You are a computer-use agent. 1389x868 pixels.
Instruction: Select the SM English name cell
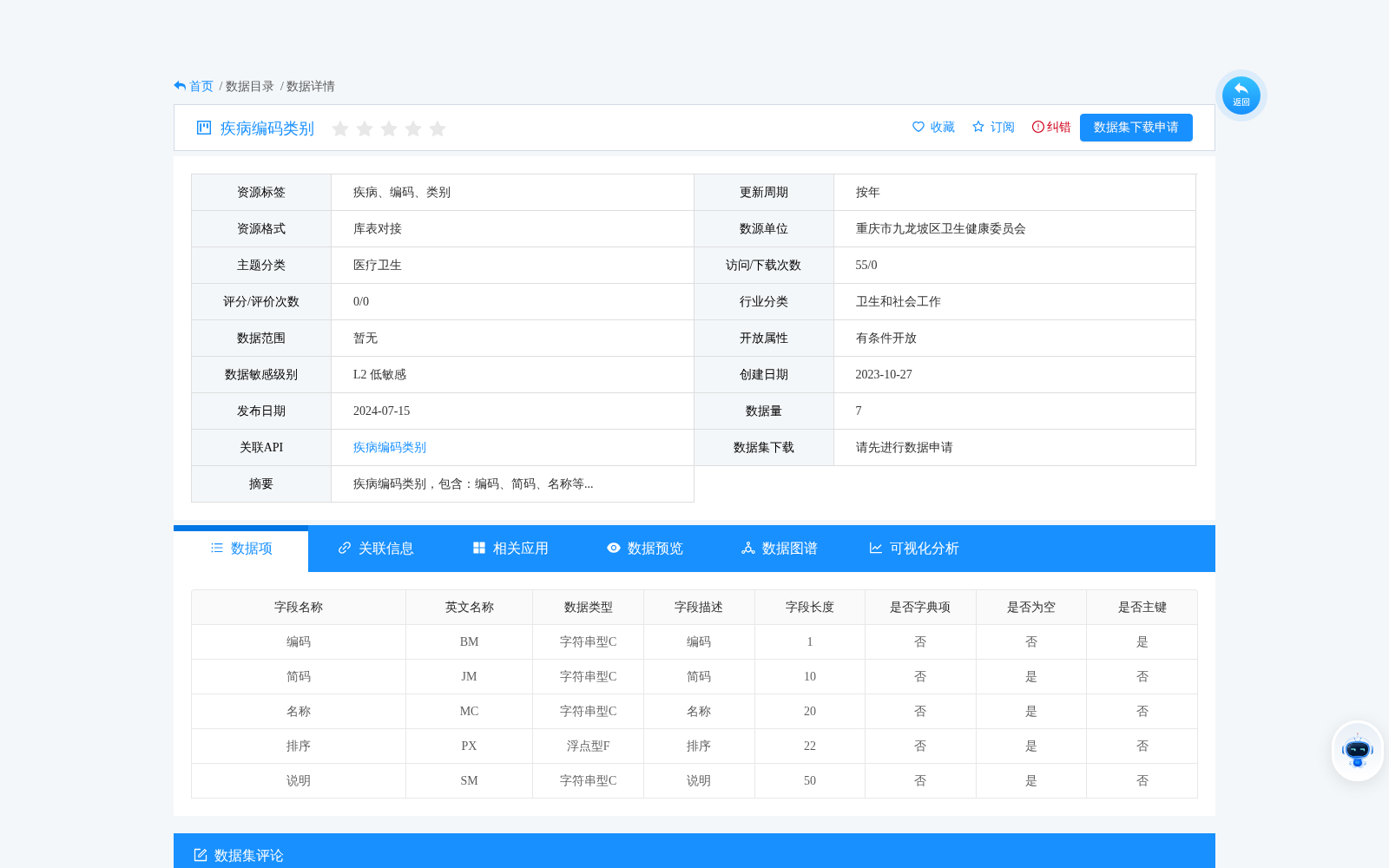470,780
